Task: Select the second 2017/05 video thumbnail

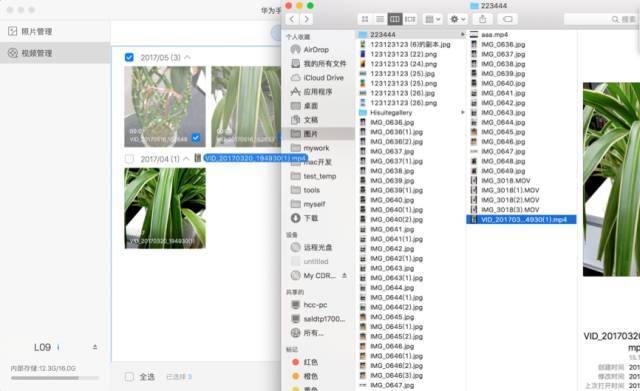Action: pyautogui.click(x=246, y=107)
